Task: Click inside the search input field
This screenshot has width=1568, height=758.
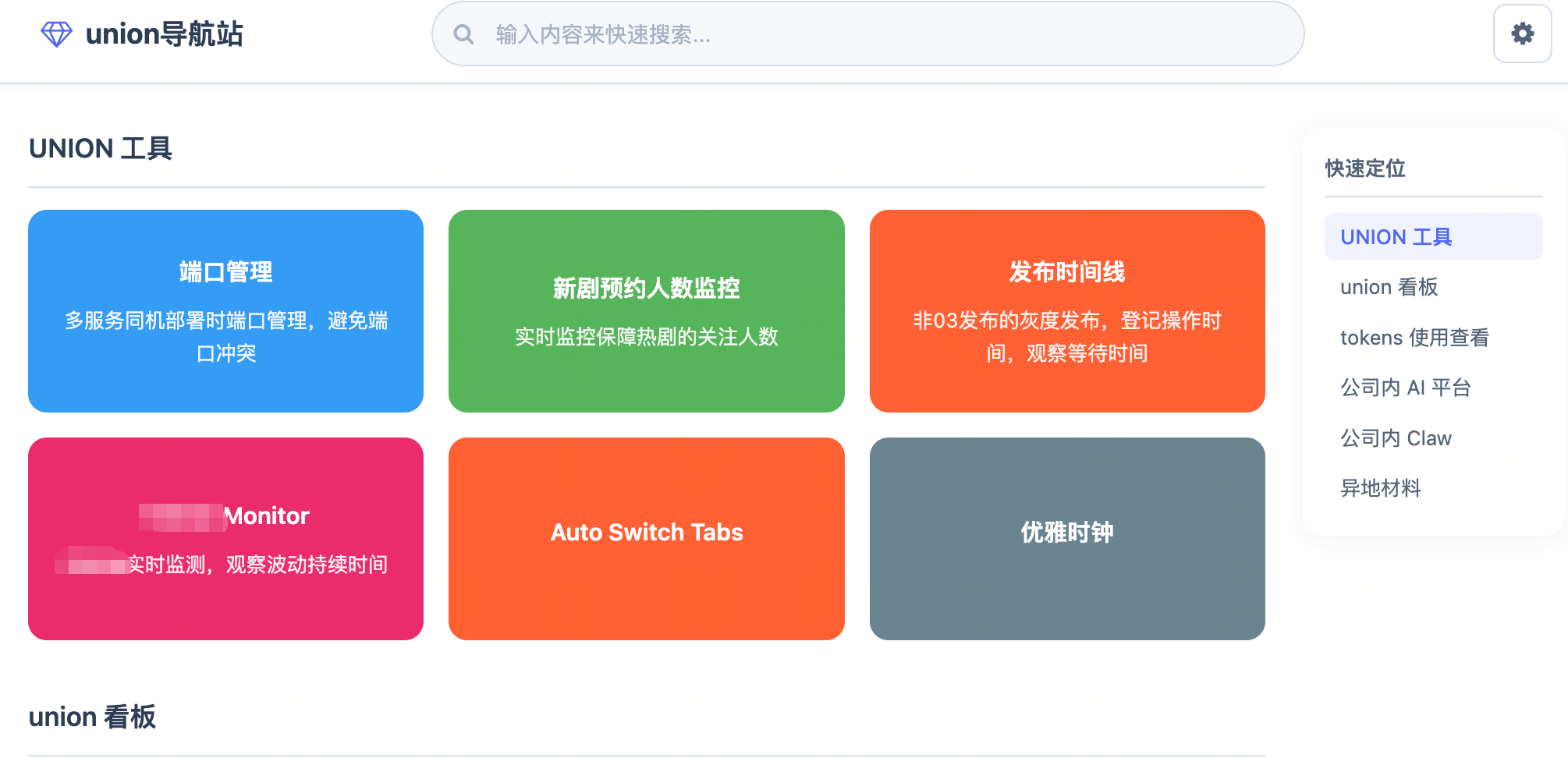Action: click(x=858, y=34)
